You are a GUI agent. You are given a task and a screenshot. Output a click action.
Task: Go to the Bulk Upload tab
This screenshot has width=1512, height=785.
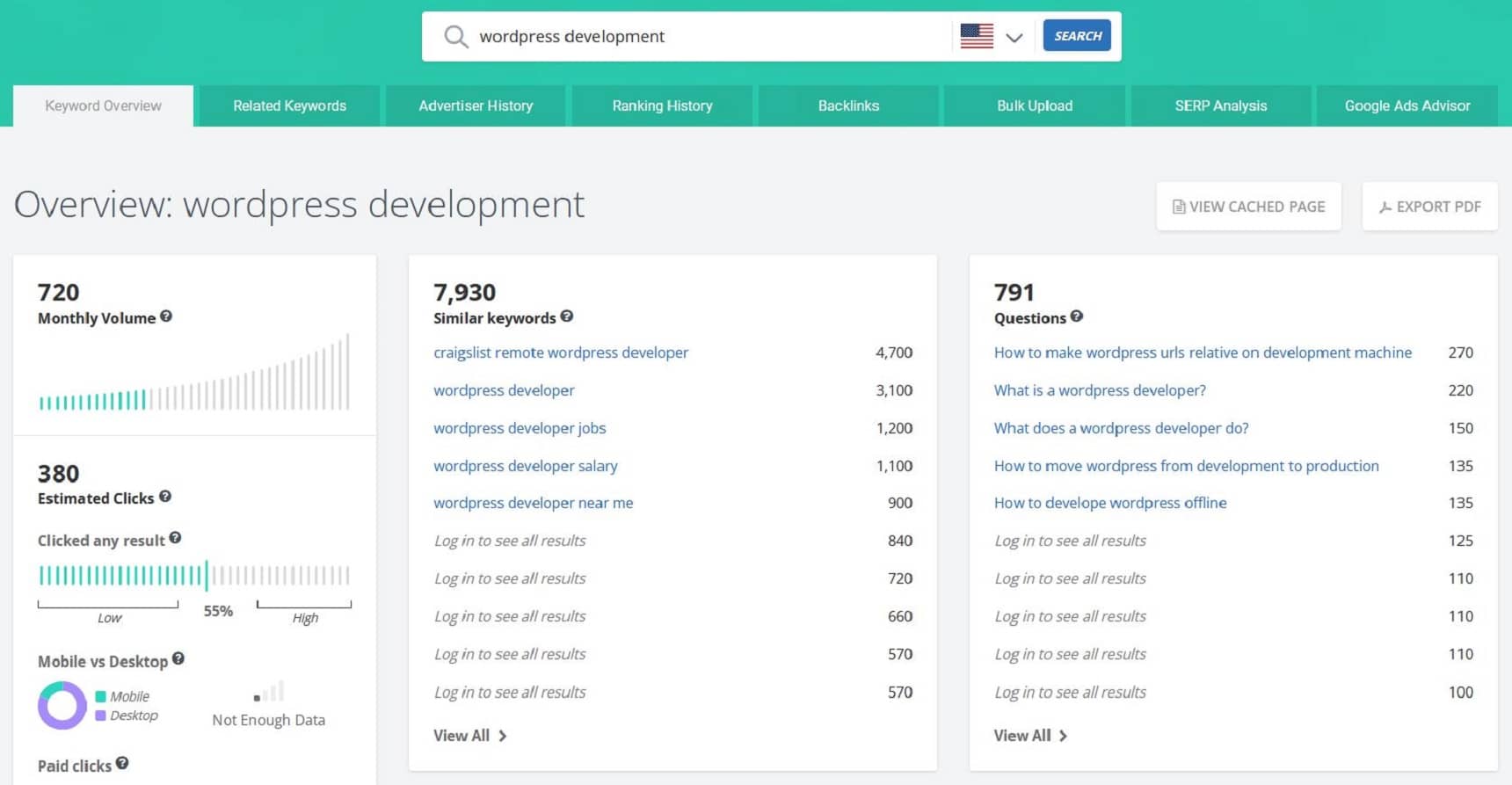click(1035, 105)
